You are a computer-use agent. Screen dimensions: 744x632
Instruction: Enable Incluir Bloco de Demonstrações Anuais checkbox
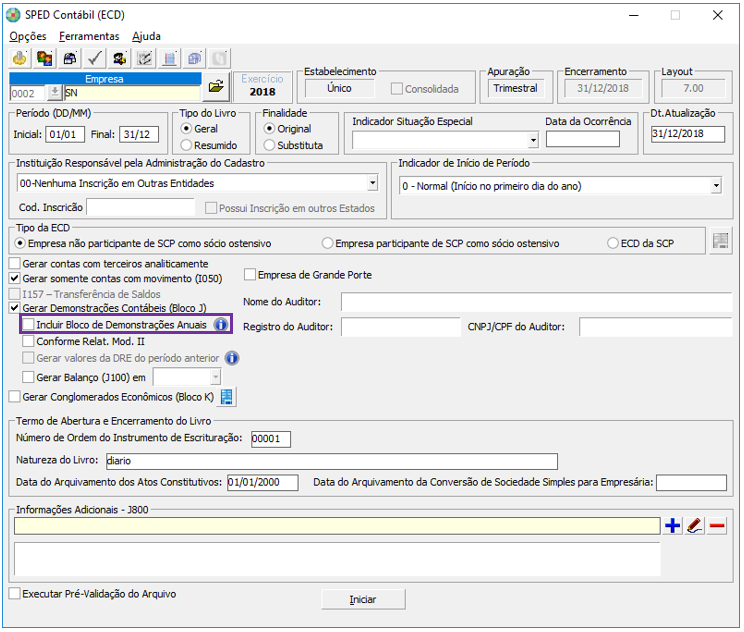tap(29, 325)
